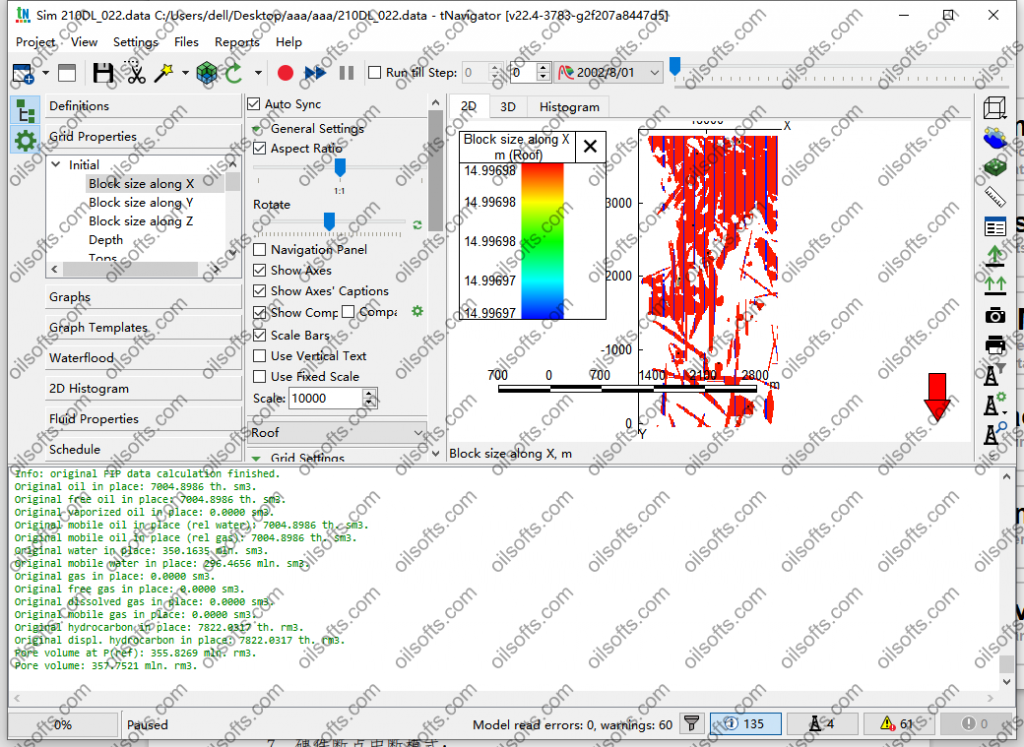1024x747 pixels.
Task: Switch to the Histogram tab
Action: (x=569, y=106)
